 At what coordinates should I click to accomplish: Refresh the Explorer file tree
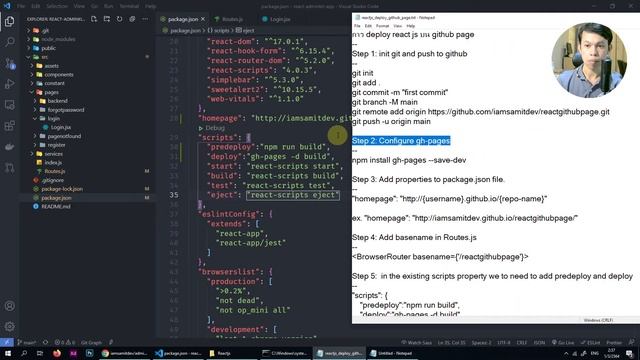119,19
